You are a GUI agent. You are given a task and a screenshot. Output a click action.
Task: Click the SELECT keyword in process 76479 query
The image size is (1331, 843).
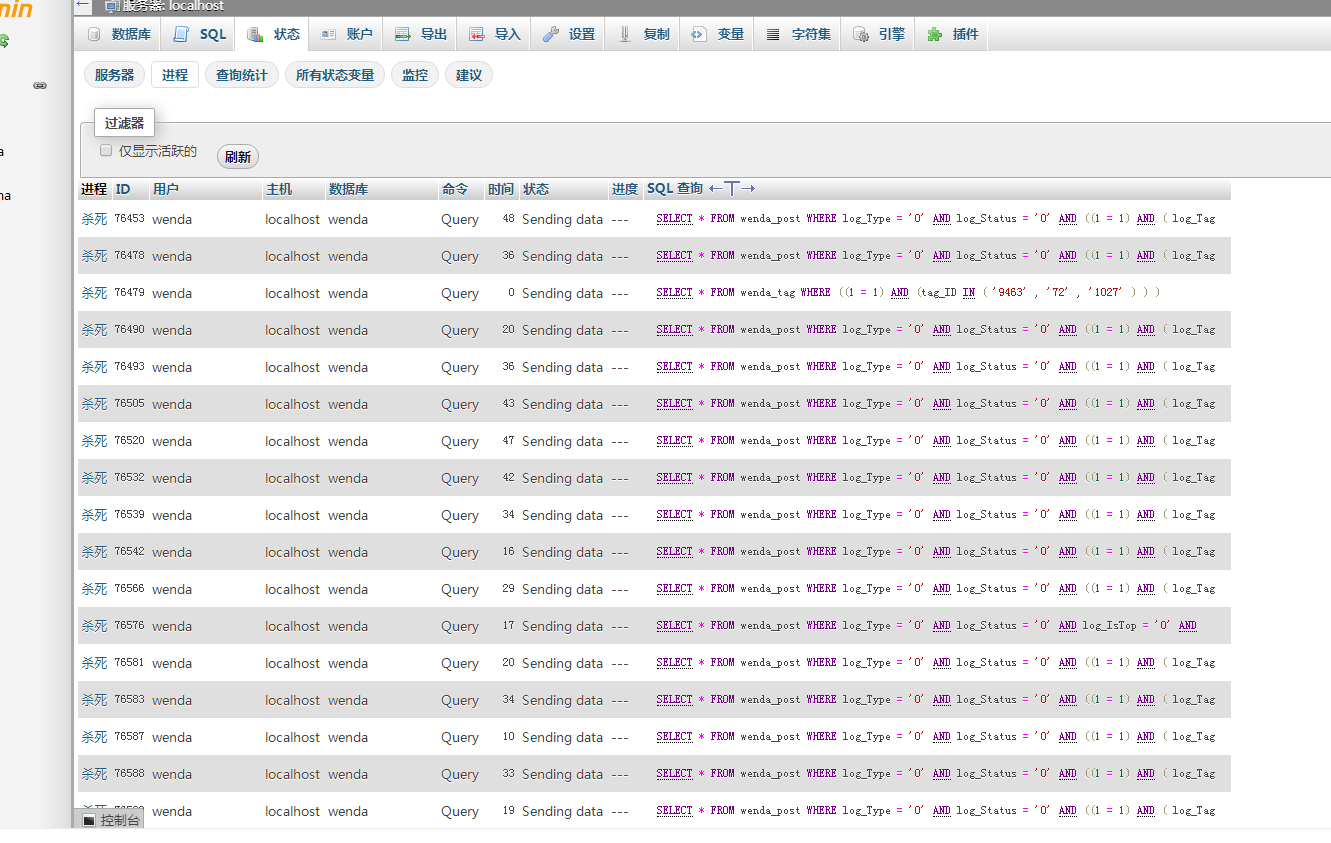pos(675,293)
